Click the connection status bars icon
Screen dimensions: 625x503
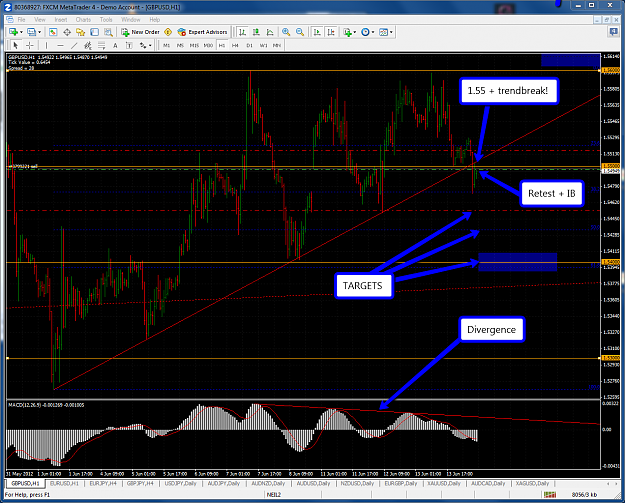coord(549,495)
